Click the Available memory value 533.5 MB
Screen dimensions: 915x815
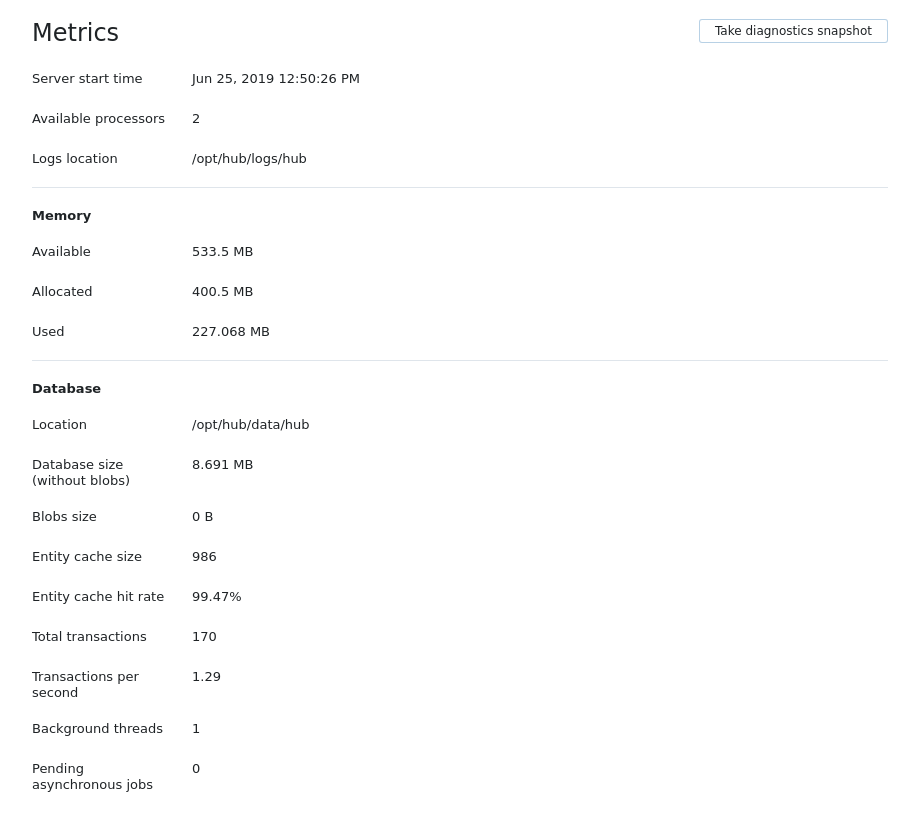[222, 251]
